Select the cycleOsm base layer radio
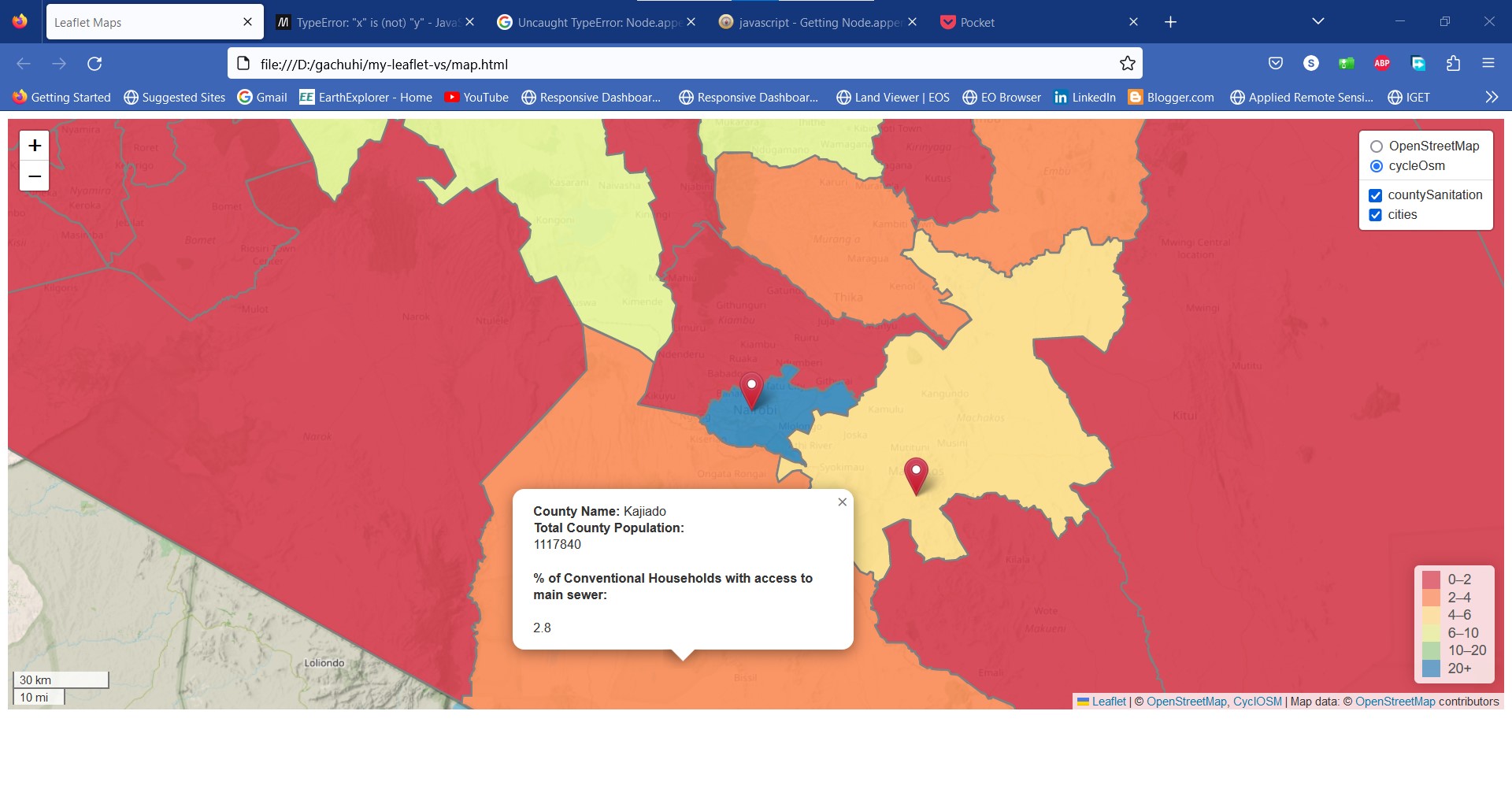Viewport: 1512px width, 811px height. click(1377, 166)
